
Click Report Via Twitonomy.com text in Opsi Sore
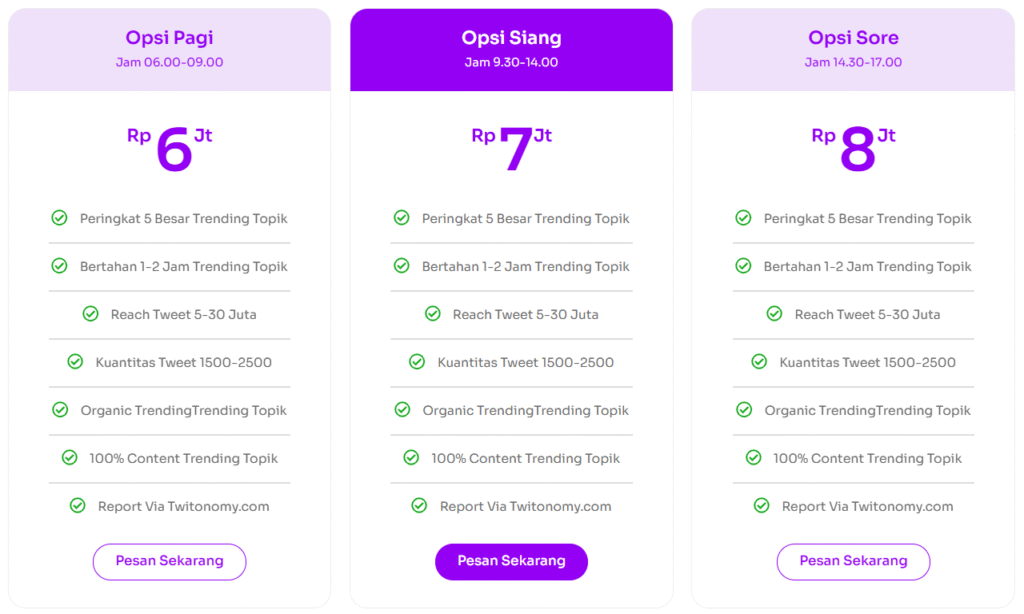867,506
